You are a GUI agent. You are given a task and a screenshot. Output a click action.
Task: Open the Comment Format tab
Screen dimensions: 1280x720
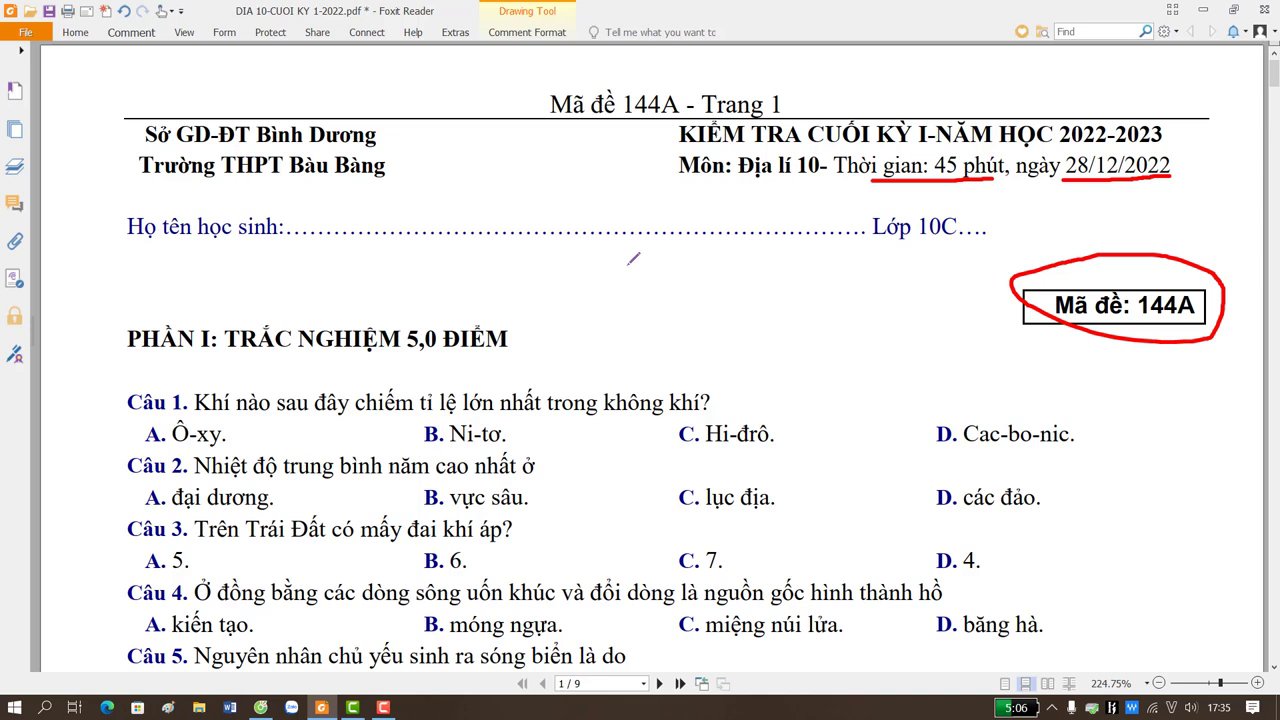pyautogui.click(x=527, y=32)
